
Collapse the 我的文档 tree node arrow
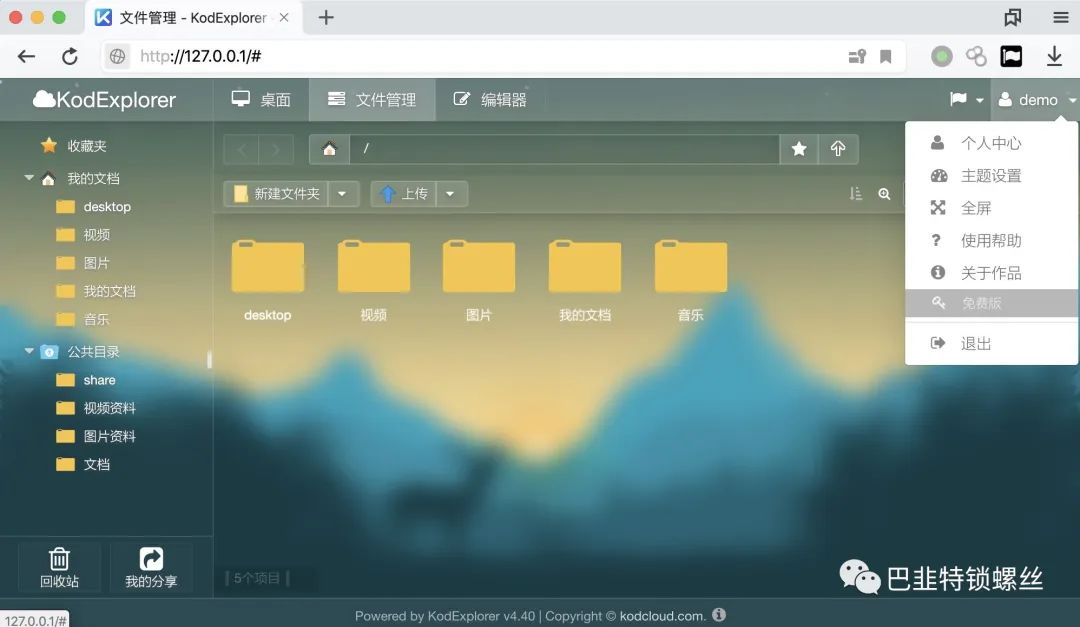[x=29, y=178]
